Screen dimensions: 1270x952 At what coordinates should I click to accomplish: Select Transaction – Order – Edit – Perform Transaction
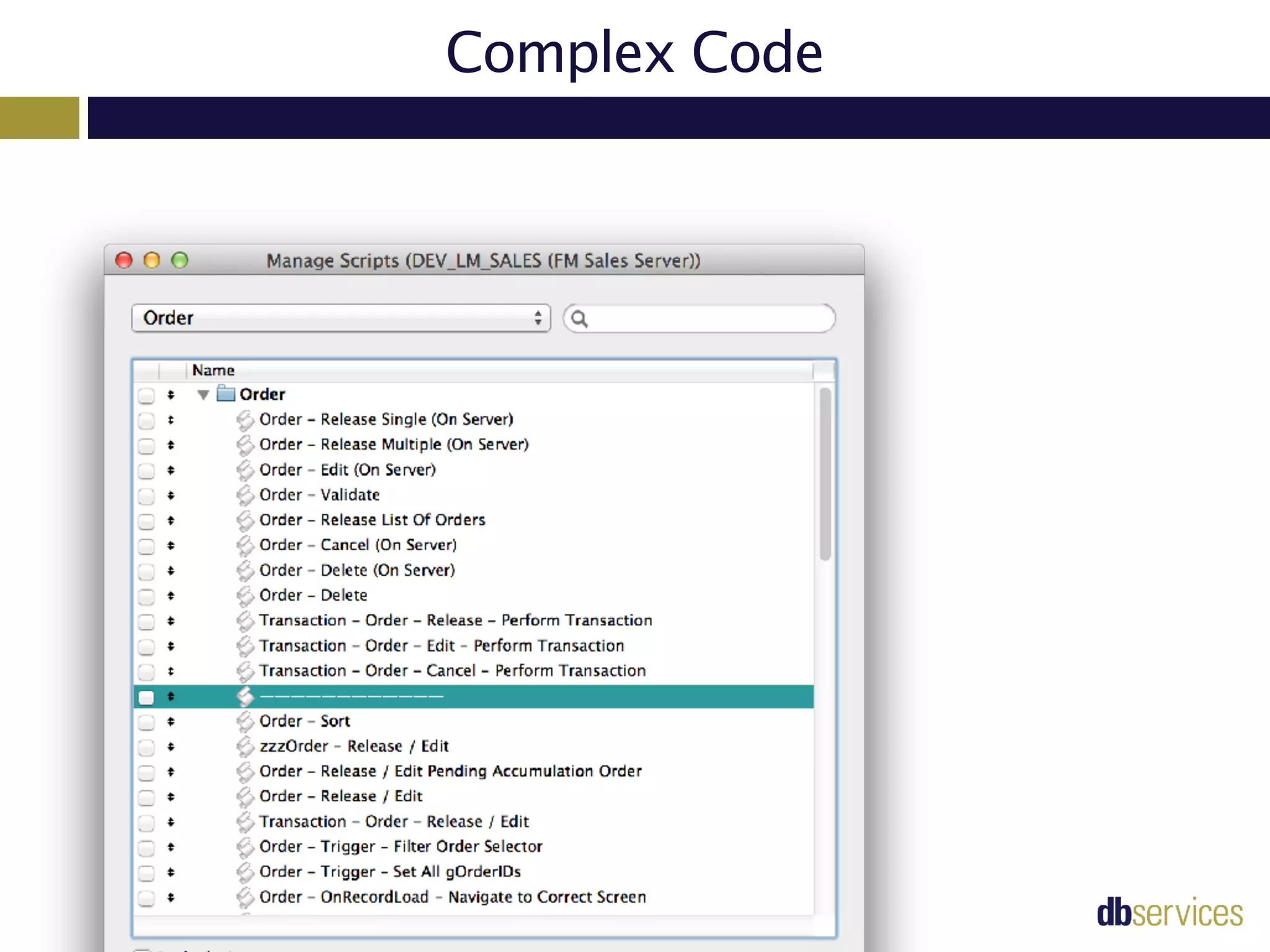point(441,646)
